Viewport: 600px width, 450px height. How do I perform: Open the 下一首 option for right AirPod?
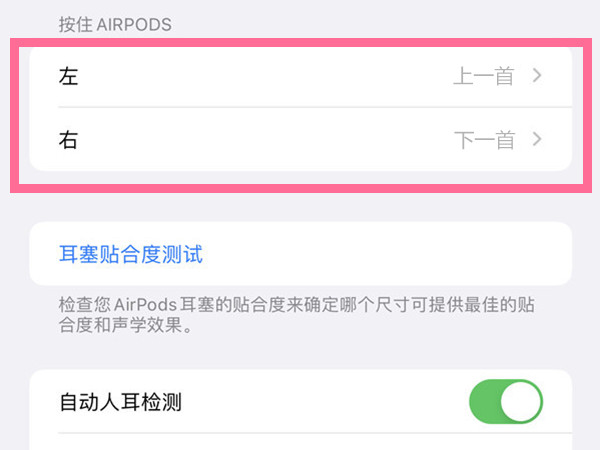coord(484,140)
